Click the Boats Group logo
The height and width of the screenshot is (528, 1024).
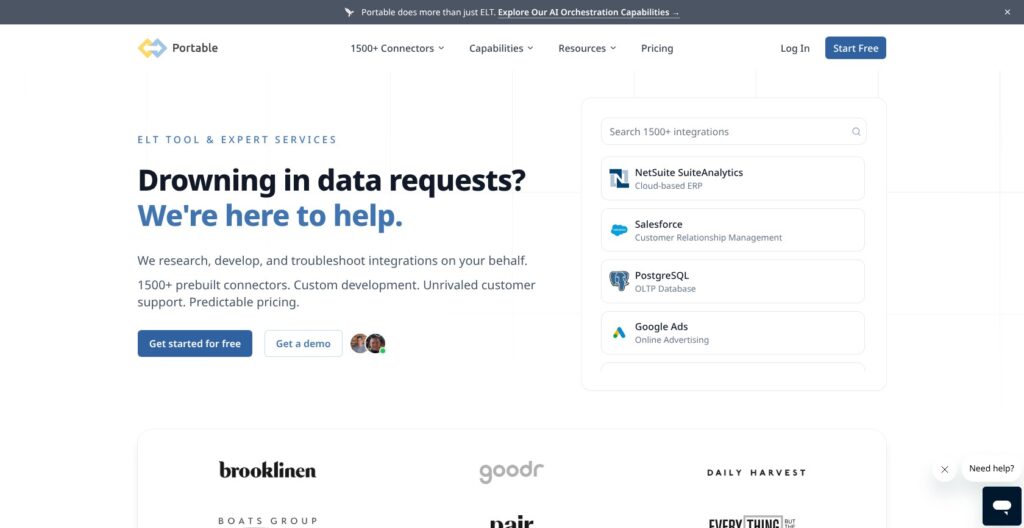(x=267, y=521)
